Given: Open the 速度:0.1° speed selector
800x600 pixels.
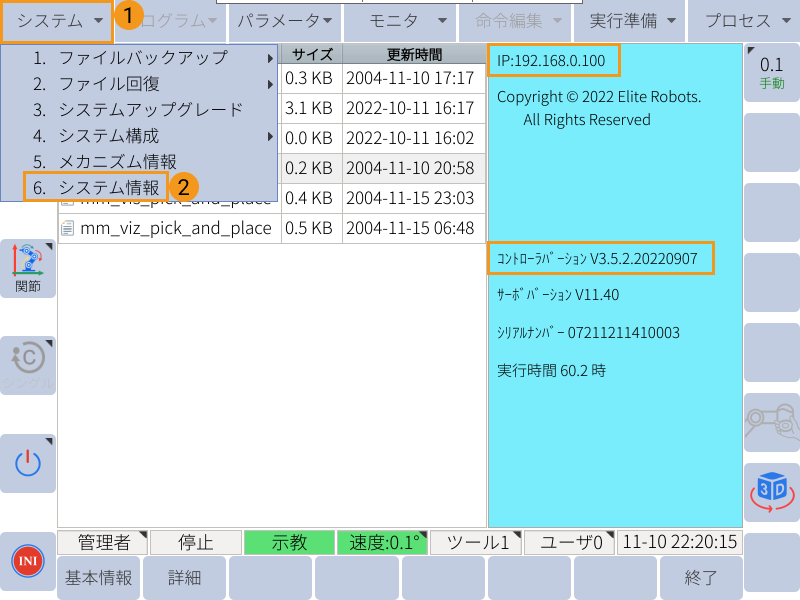Looking at the screenshot, I should (383, 542).
